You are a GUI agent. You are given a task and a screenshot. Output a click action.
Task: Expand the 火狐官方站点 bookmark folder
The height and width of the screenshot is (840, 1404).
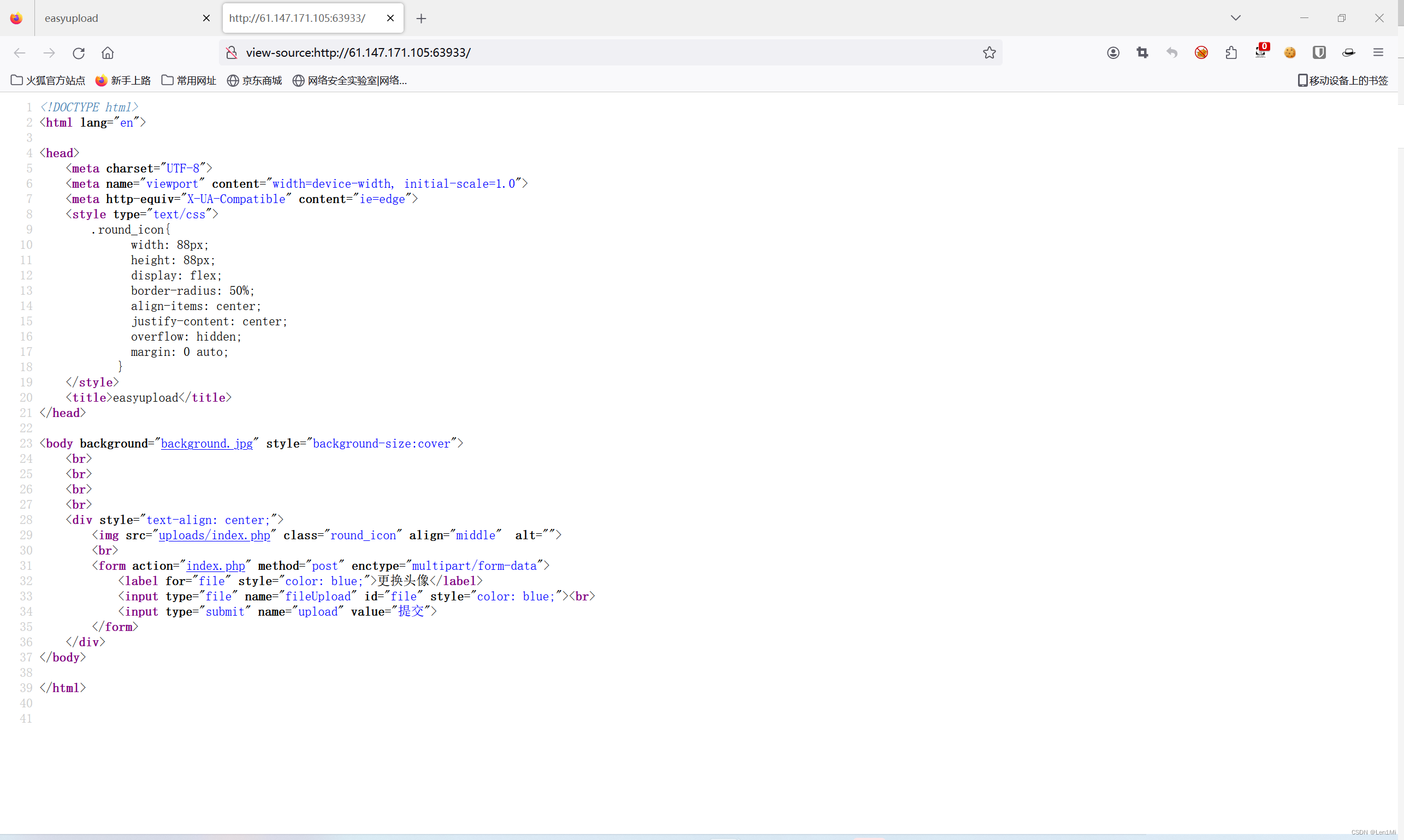[48, 80]
